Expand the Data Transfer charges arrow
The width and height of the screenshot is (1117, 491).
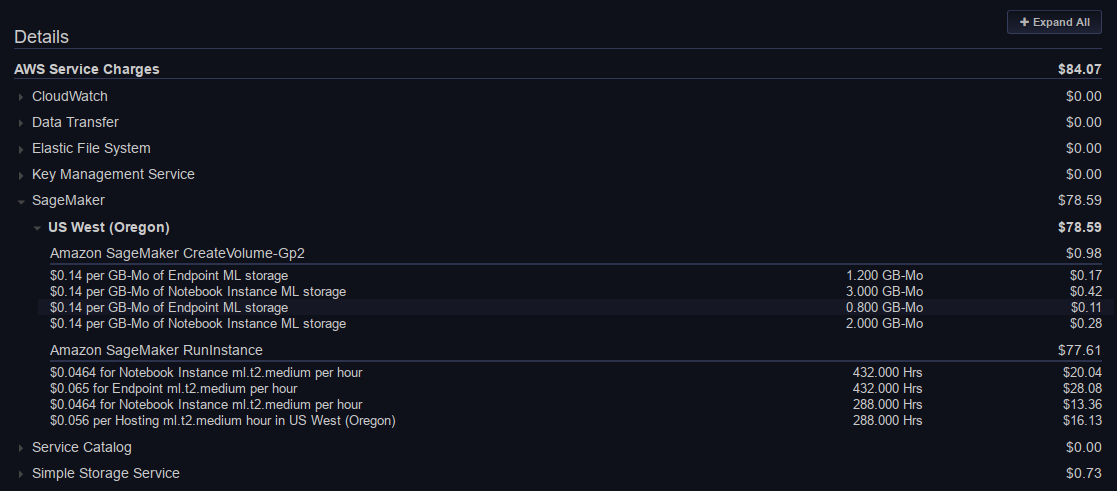tap(21, 123)
